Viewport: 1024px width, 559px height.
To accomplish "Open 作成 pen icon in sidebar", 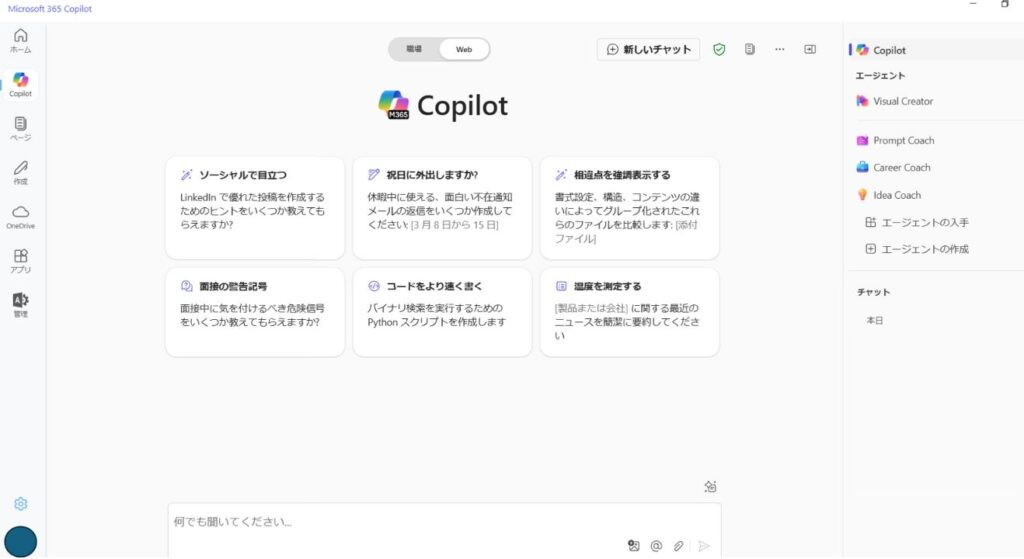I will pos(20,173).
